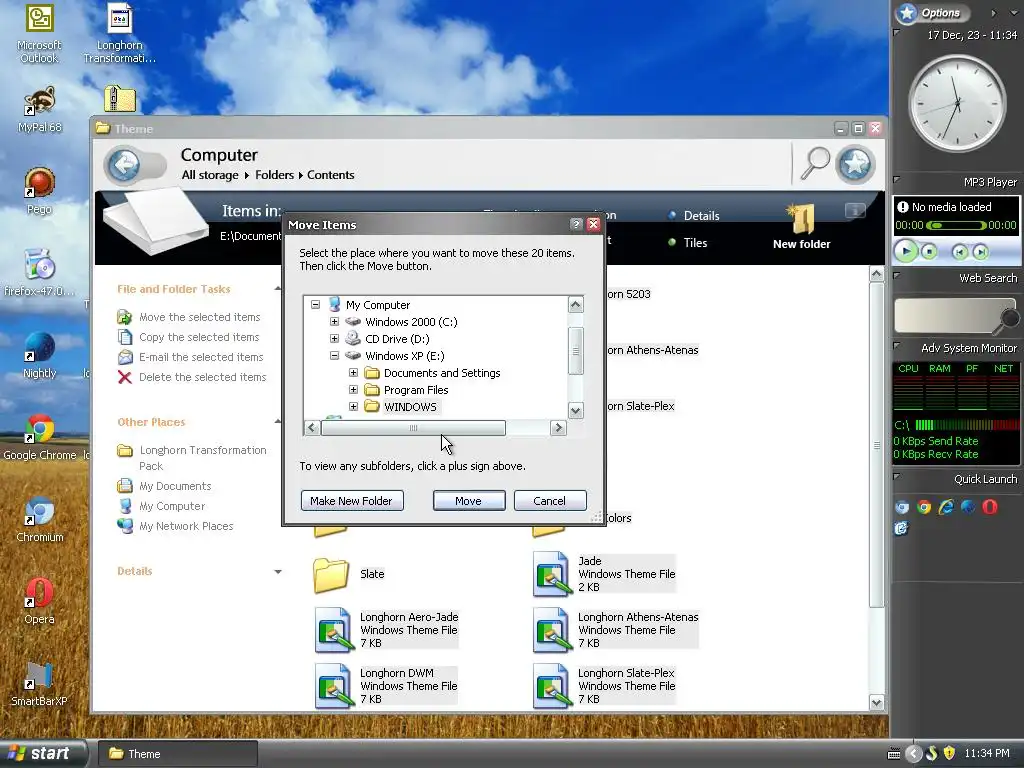Expand the Documents and Settings folder node
Image resolution: width=1024 pixels, height=768 pixels.
point(353,372)
